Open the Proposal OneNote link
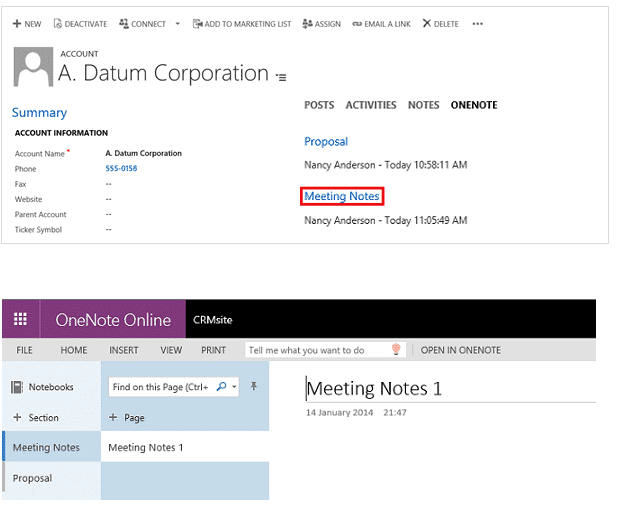624x520 pixels. coord(326,142)
